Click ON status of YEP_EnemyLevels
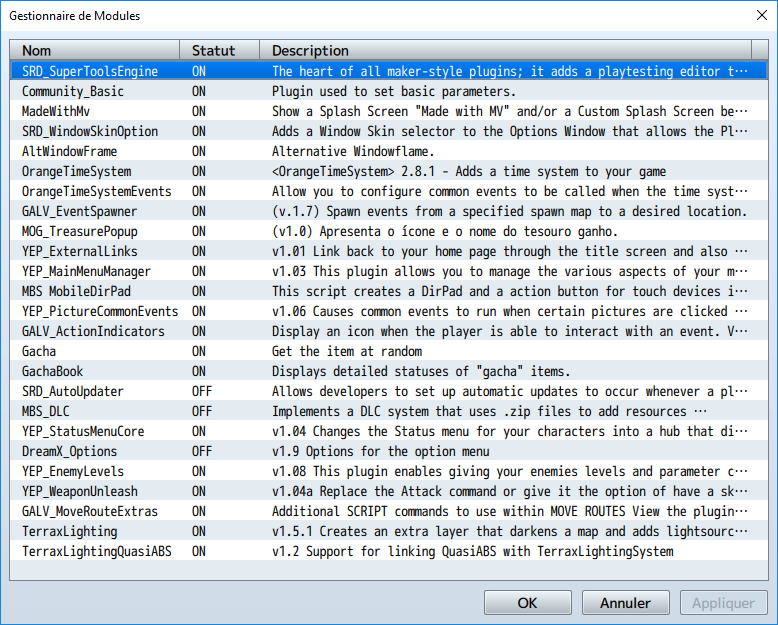The width and height of the screenshot is (778, 625). 199,471
